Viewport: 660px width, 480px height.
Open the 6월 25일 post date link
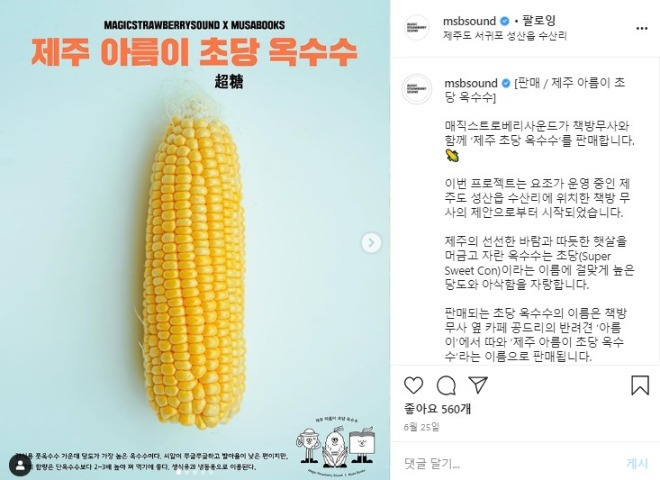pyautogui.click(x=421, y=427)
